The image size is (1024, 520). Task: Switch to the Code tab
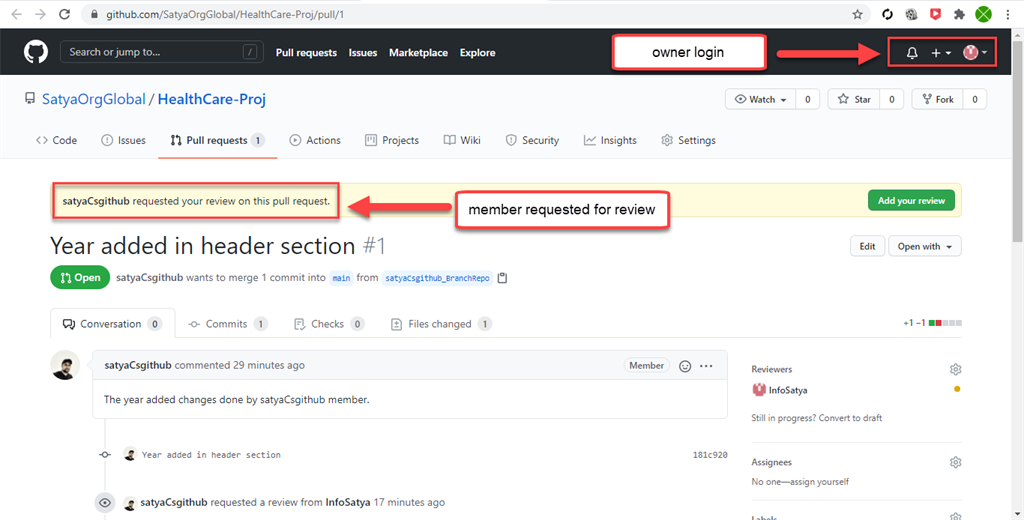(x=56, y=140)
